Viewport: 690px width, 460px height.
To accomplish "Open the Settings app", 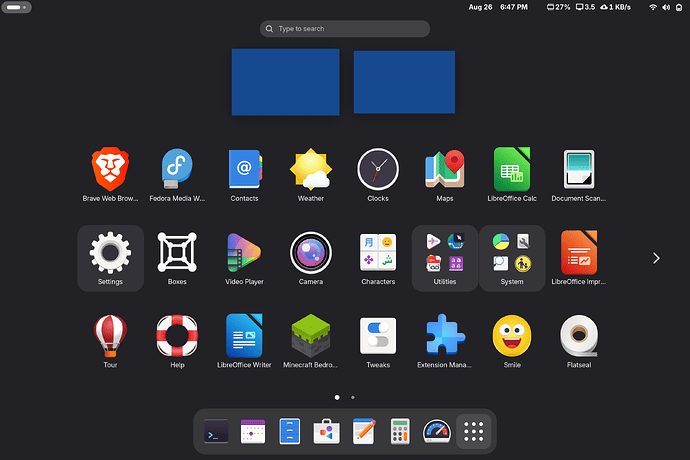I will click(x=110, y=258).
